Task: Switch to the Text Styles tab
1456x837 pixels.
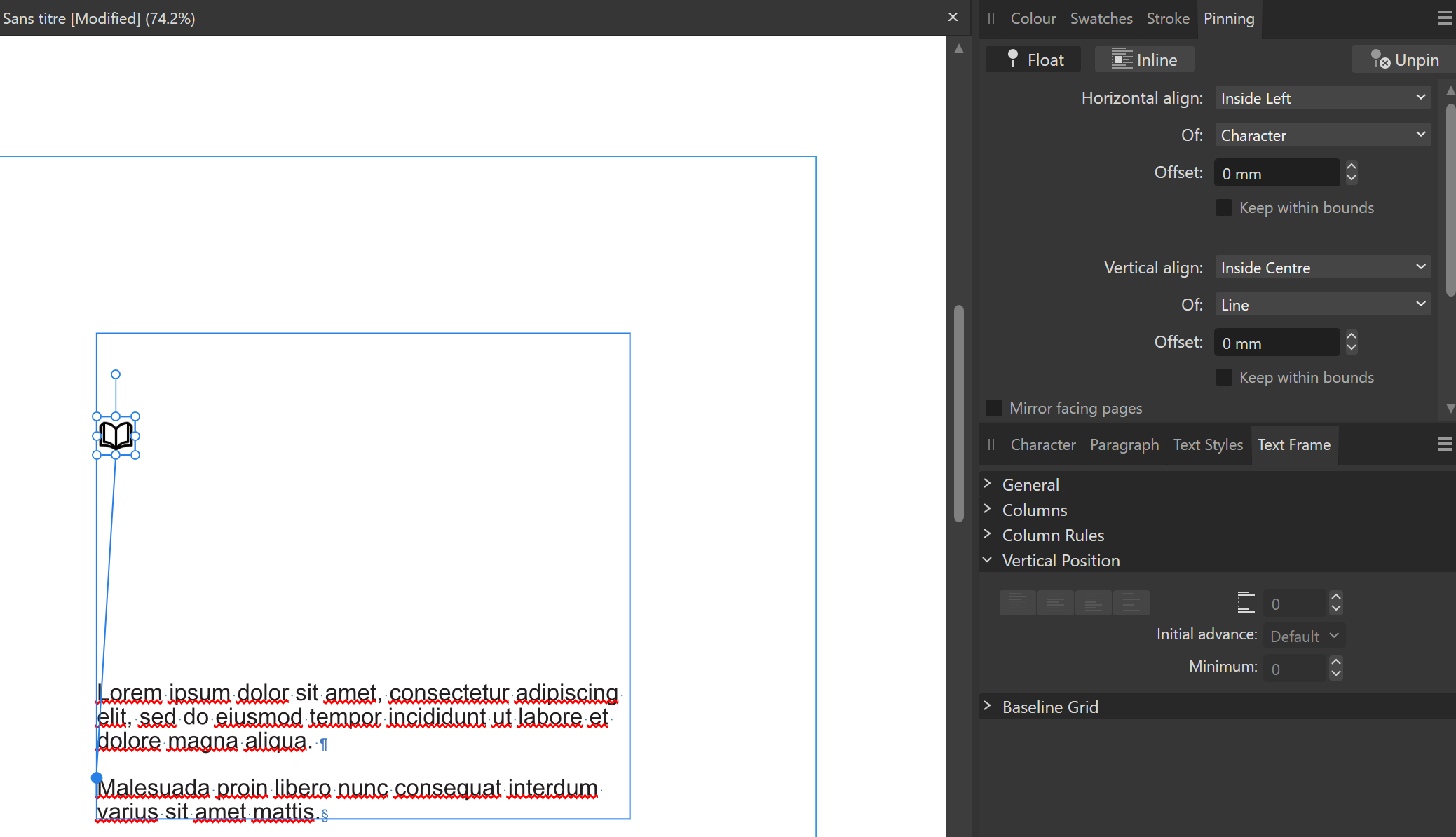Action: click(1208, 444)
